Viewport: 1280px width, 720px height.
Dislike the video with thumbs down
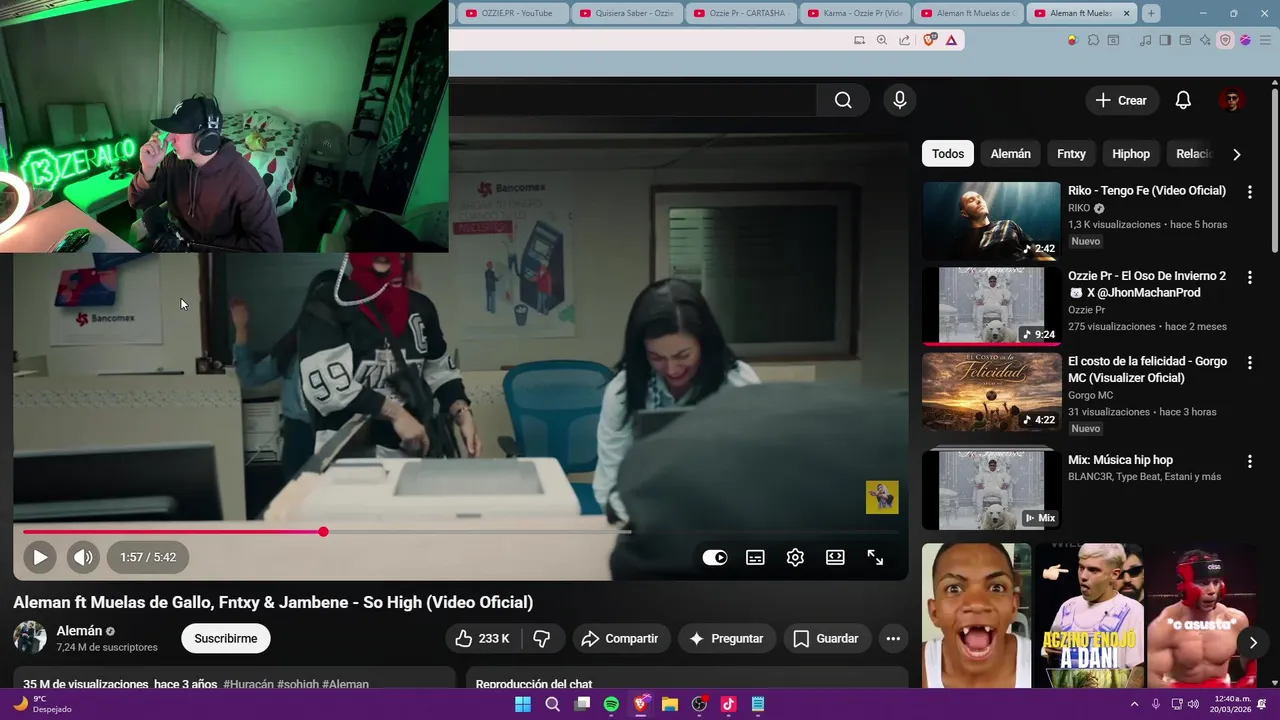coord(542,638)
